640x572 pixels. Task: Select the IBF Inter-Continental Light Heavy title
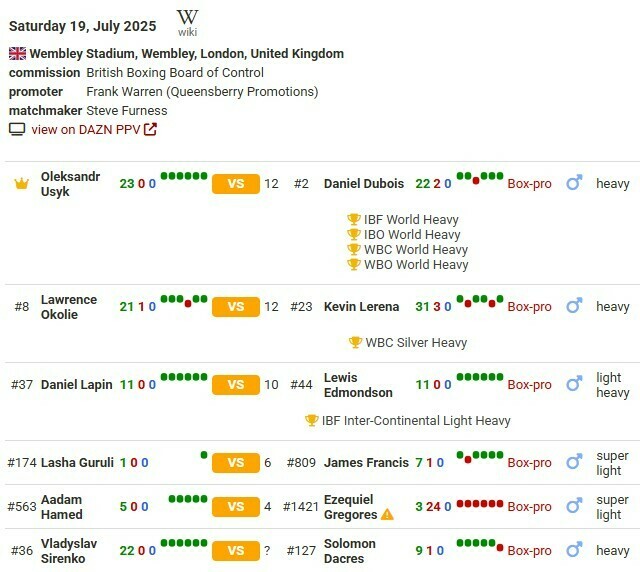[416, 421]
